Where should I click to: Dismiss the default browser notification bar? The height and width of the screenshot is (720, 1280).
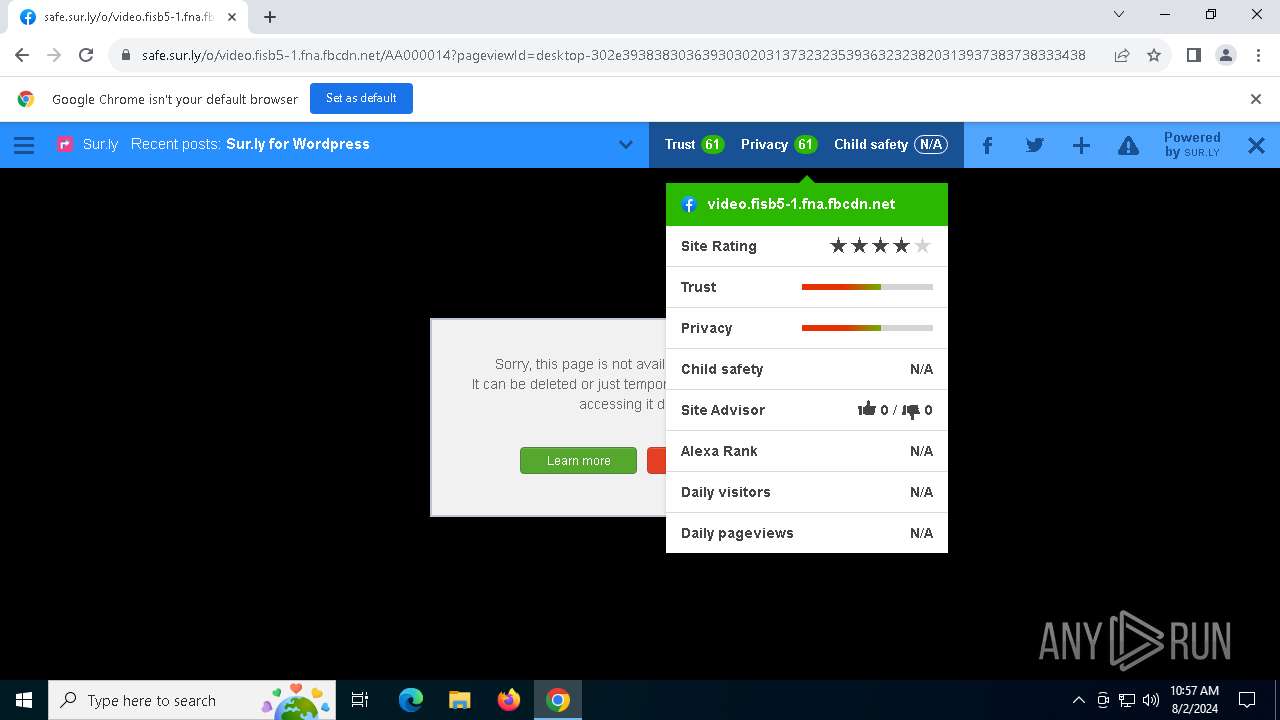(x=1256, y=99)
